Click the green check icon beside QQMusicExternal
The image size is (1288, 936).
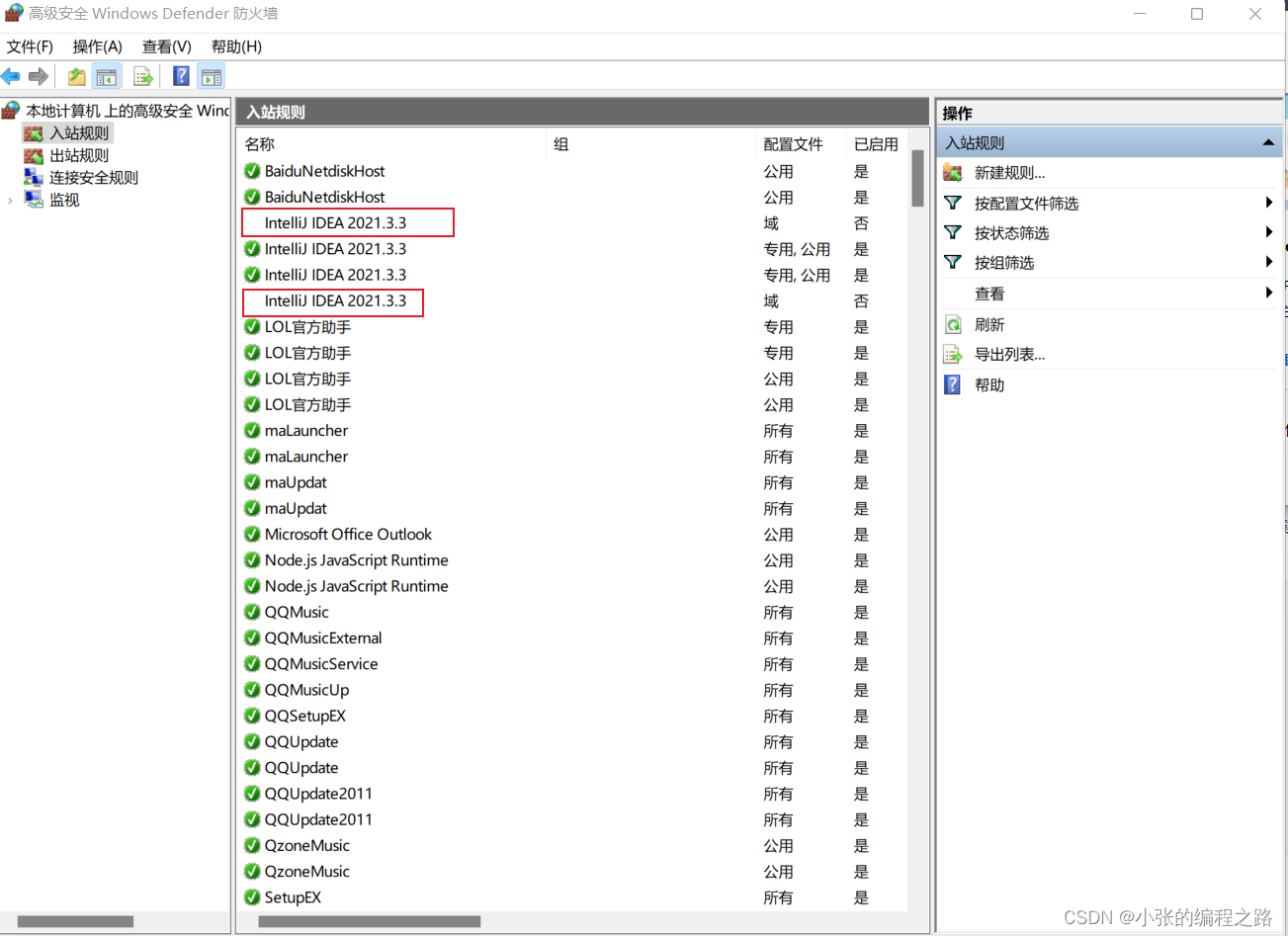click(252, 638)
